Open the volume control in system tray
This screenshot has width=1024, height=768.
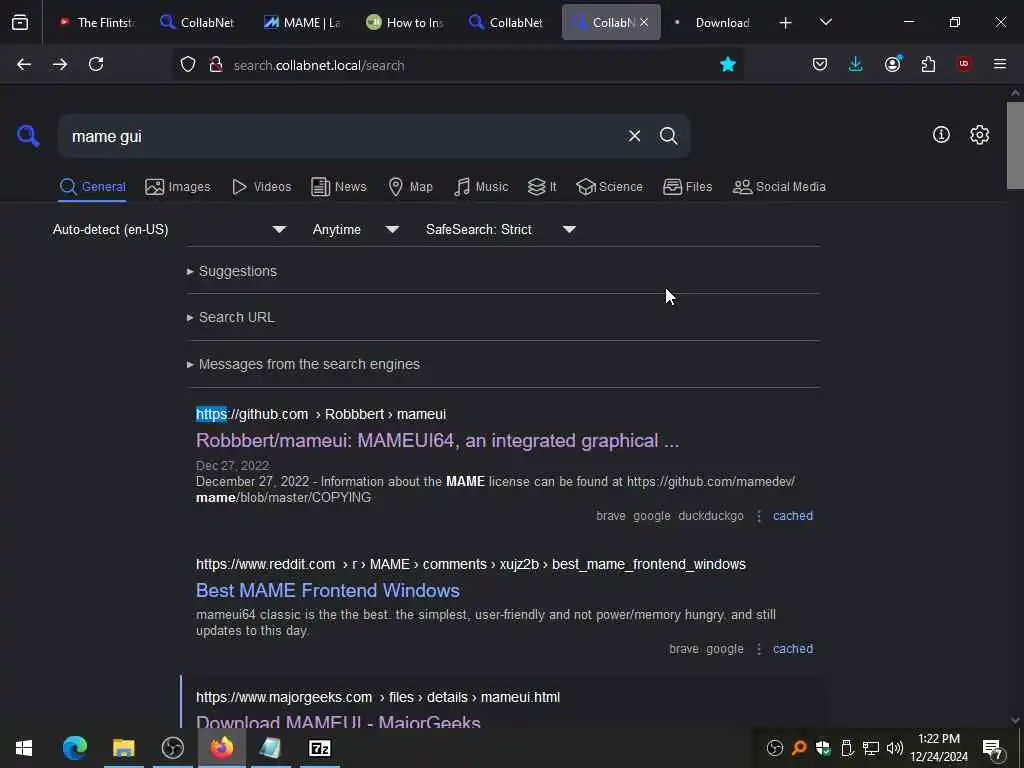[895, 748]
